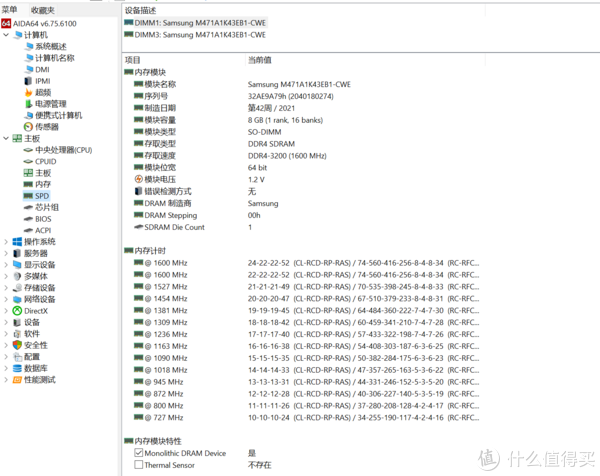Select DIMM1: Samsung M471A1K43EB1-CWE device

(195, 23)
